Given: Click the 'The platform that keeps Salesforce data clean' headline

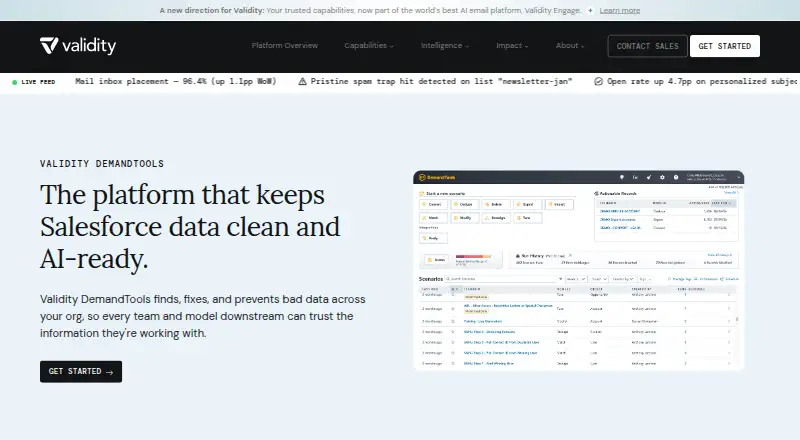Looking at the screenshot, I should pos(190,227).
